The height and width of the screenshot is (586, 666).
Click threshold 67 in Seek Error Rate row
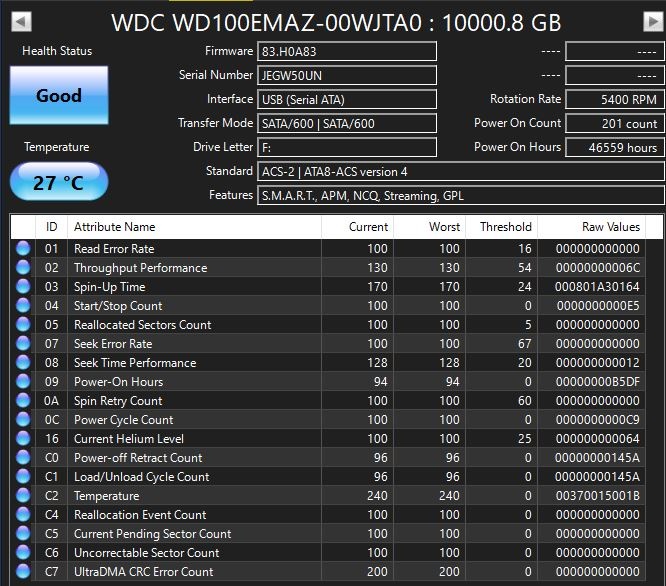coord(525,344)
